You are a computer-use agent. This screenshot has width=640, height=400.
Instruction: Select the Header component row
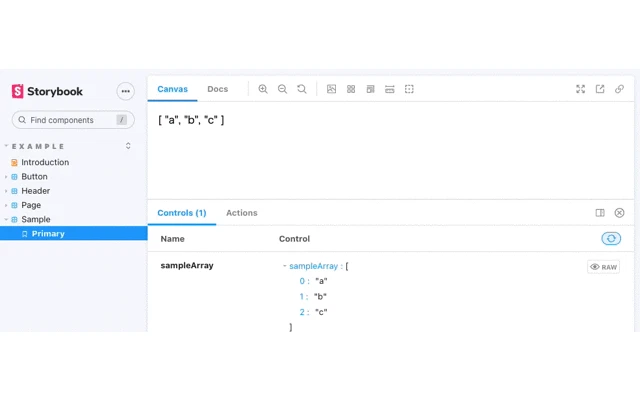click(36, 191)
